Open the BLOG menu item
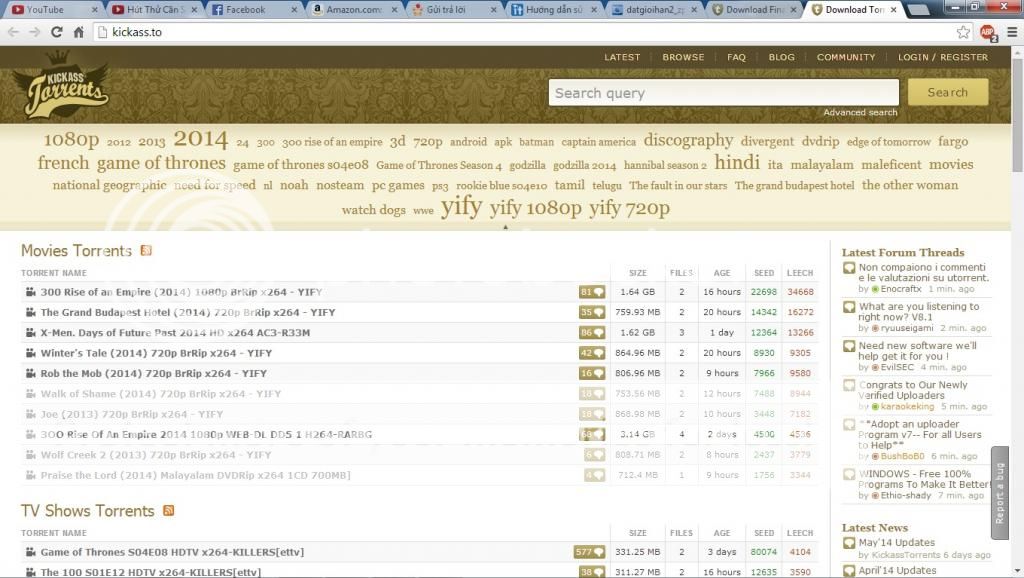 781,57
